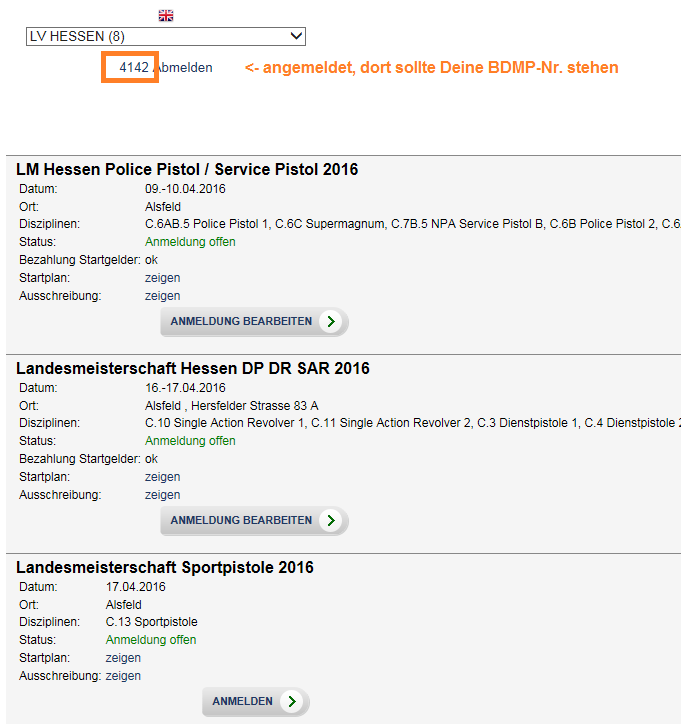
Task: Click the Abmelden logout link
Action: point(184,67)
